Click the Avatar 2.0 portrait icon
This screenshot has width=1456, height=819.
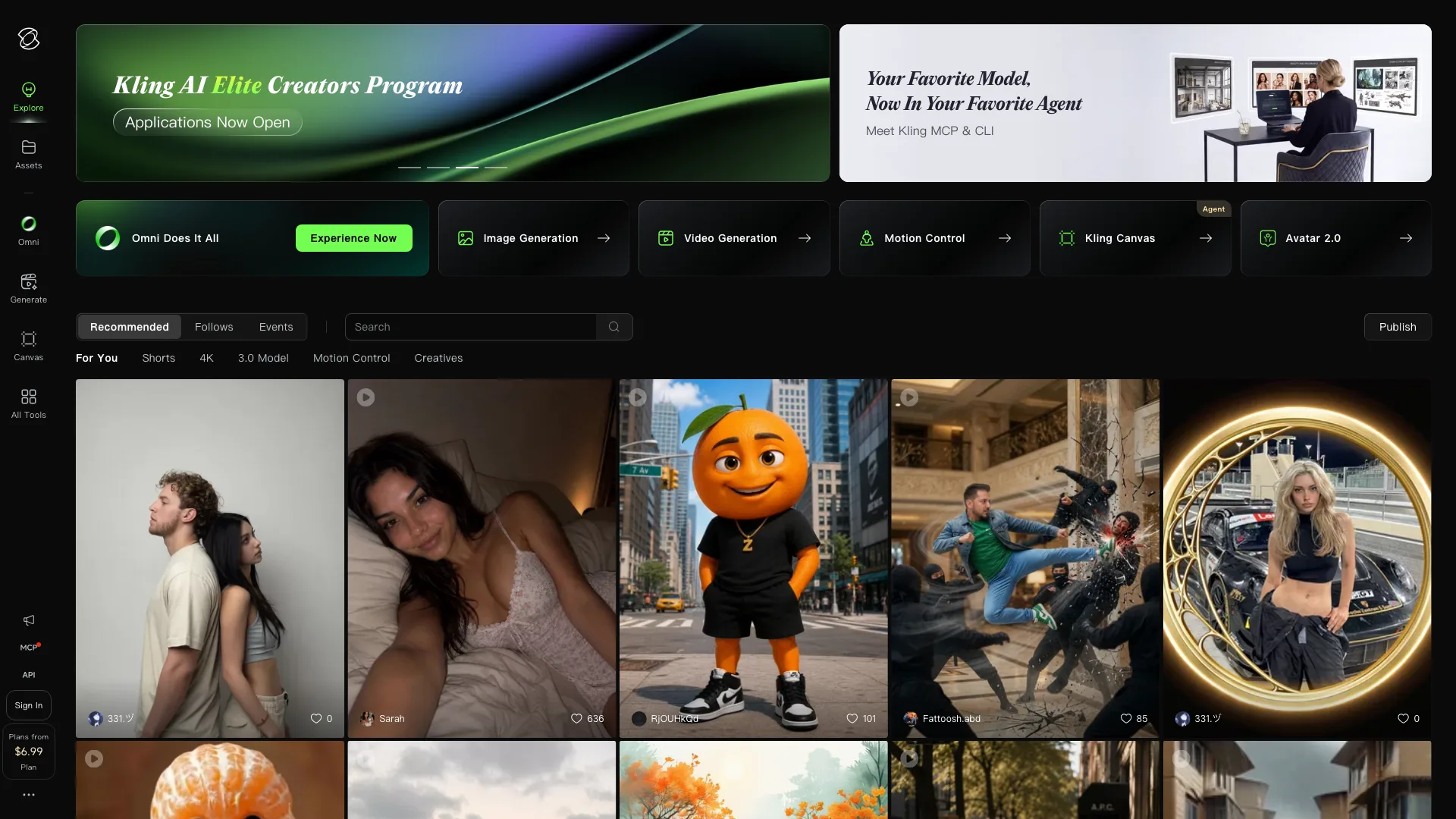pos(1268,238)
